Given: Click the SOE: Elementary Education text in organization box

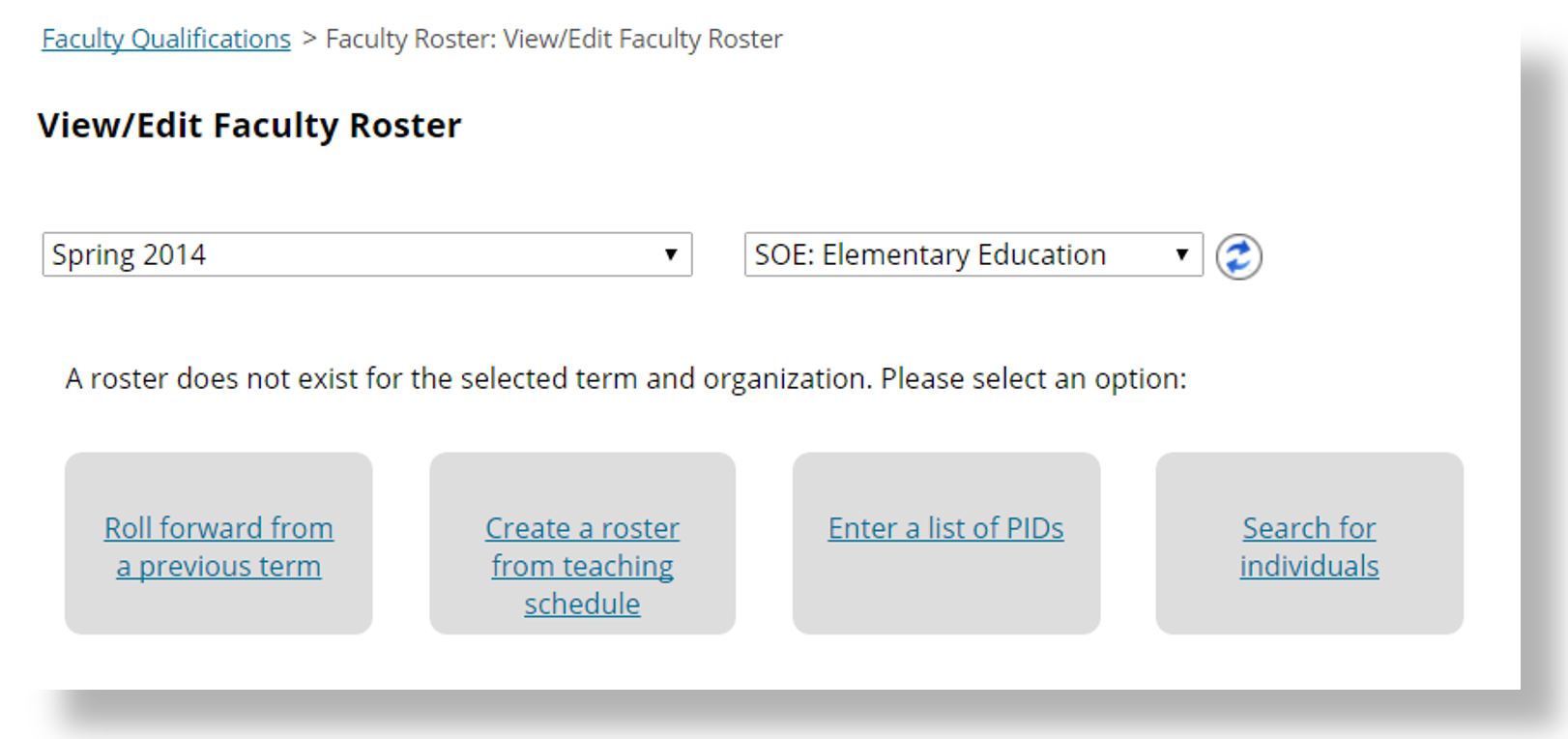Looking at the screenshot, I should (930, 254).
